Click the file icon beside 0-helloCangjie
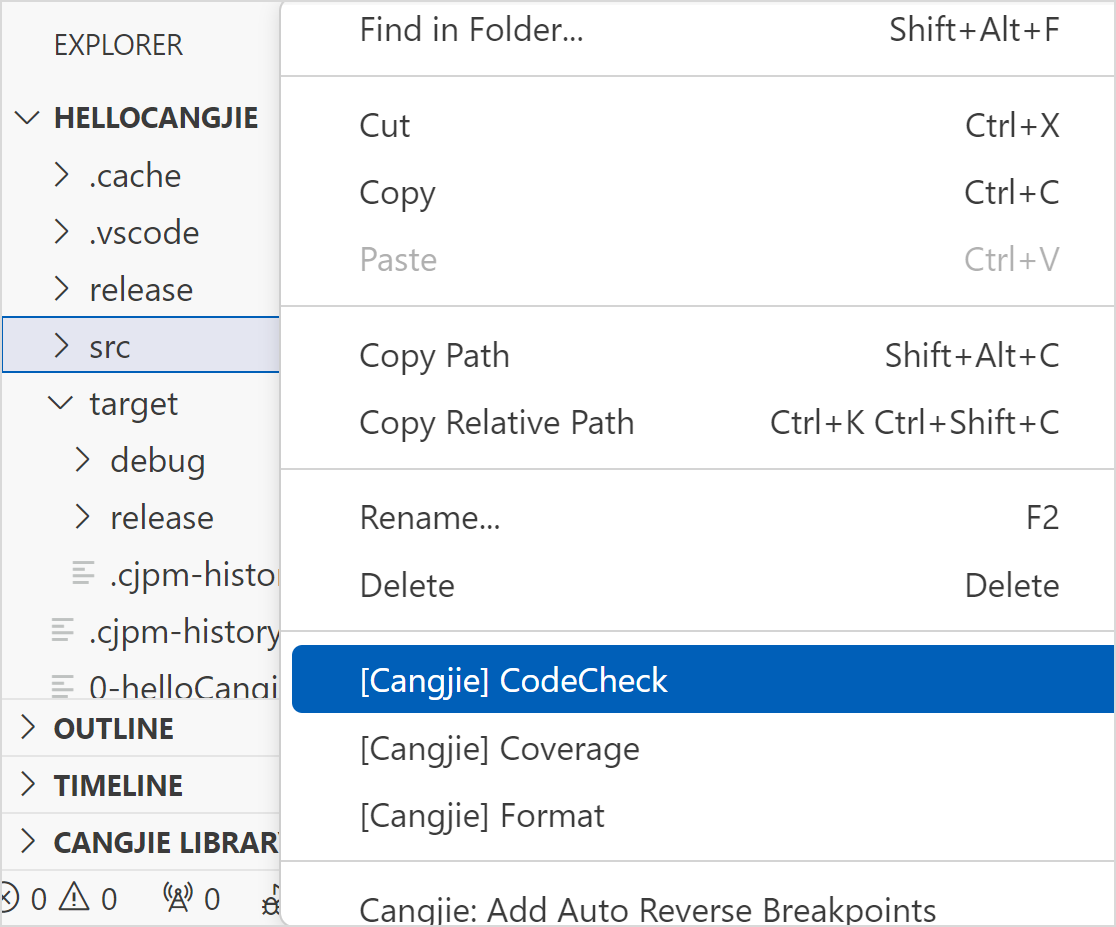Screen dimensions: 1116x927 tap(60, 688)
